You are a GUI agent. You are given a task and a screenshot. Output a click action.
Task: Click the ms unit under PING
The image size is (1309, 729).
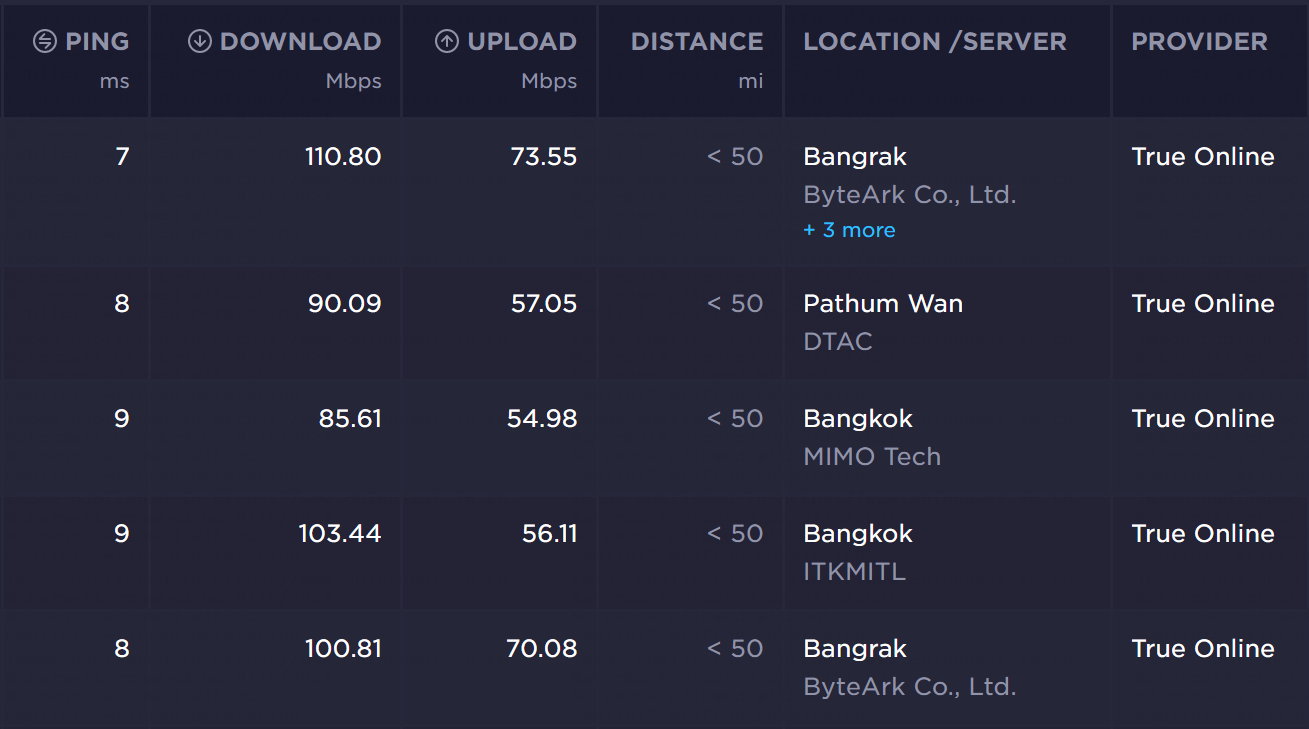115,82
